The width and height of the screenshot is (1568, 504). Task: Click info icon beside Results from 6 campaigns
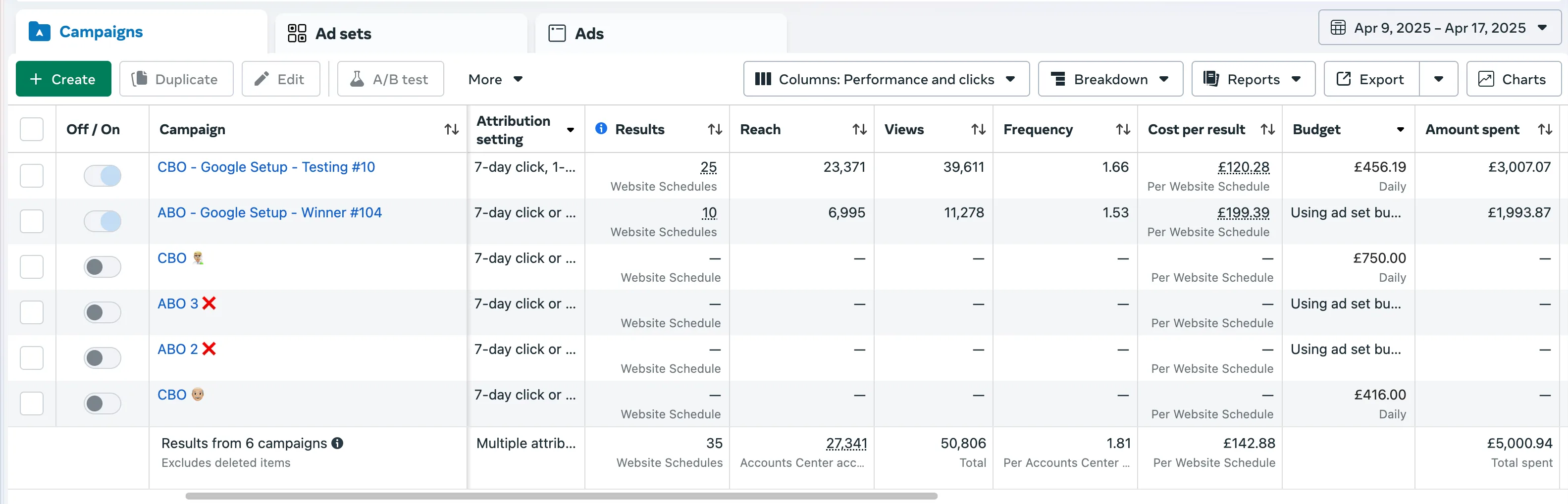pos(337,443)
